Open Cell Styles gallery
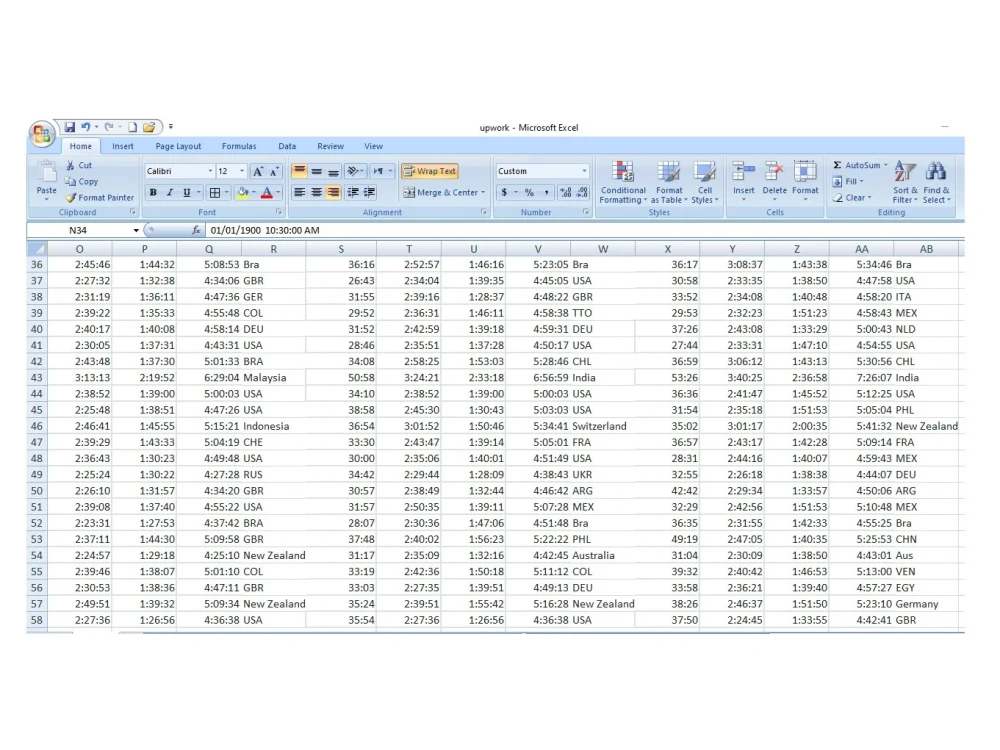The width and height of the screenshot is (1000, 750). tap(705, 182)
